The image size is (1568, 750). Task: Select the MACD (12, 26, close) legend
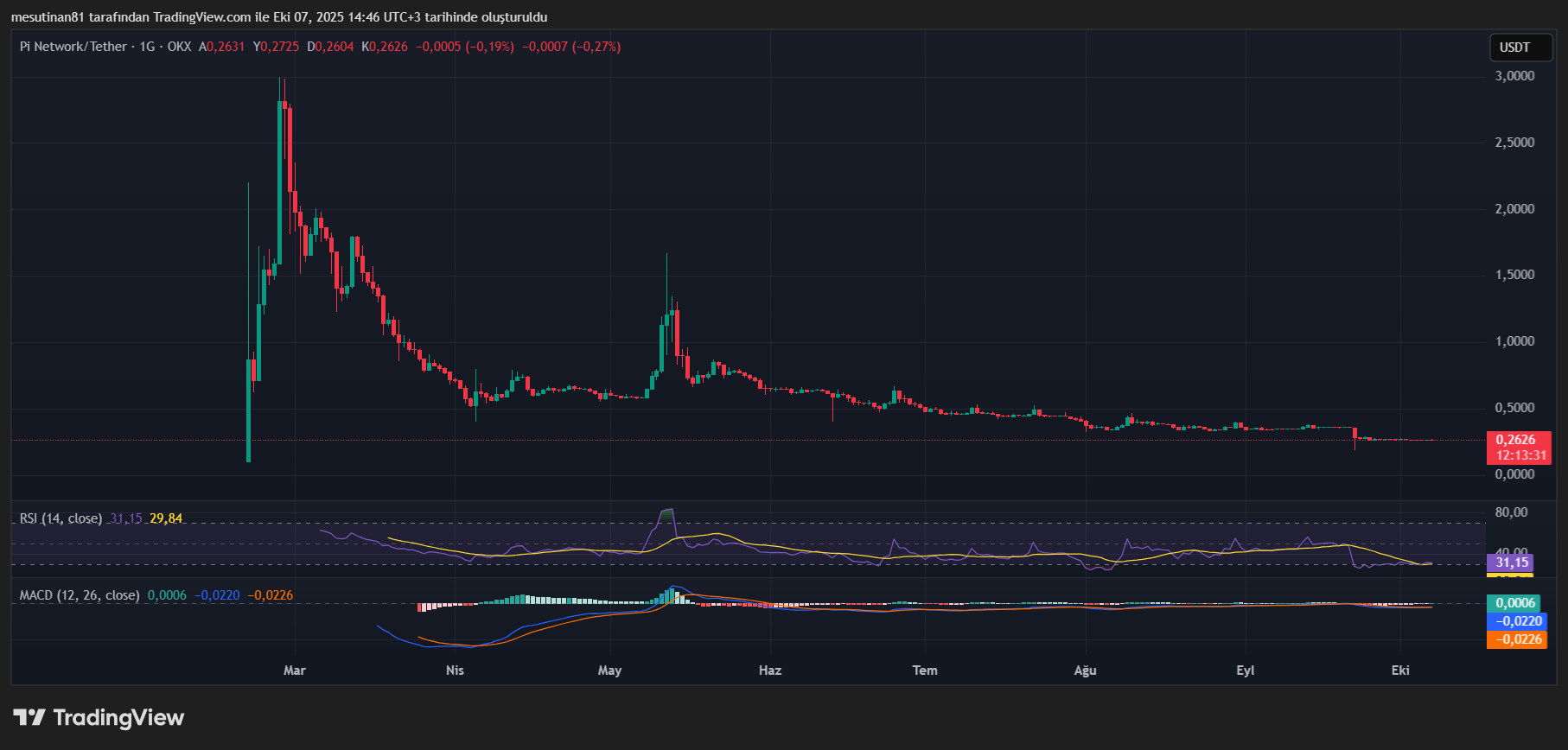click(80, 595)
